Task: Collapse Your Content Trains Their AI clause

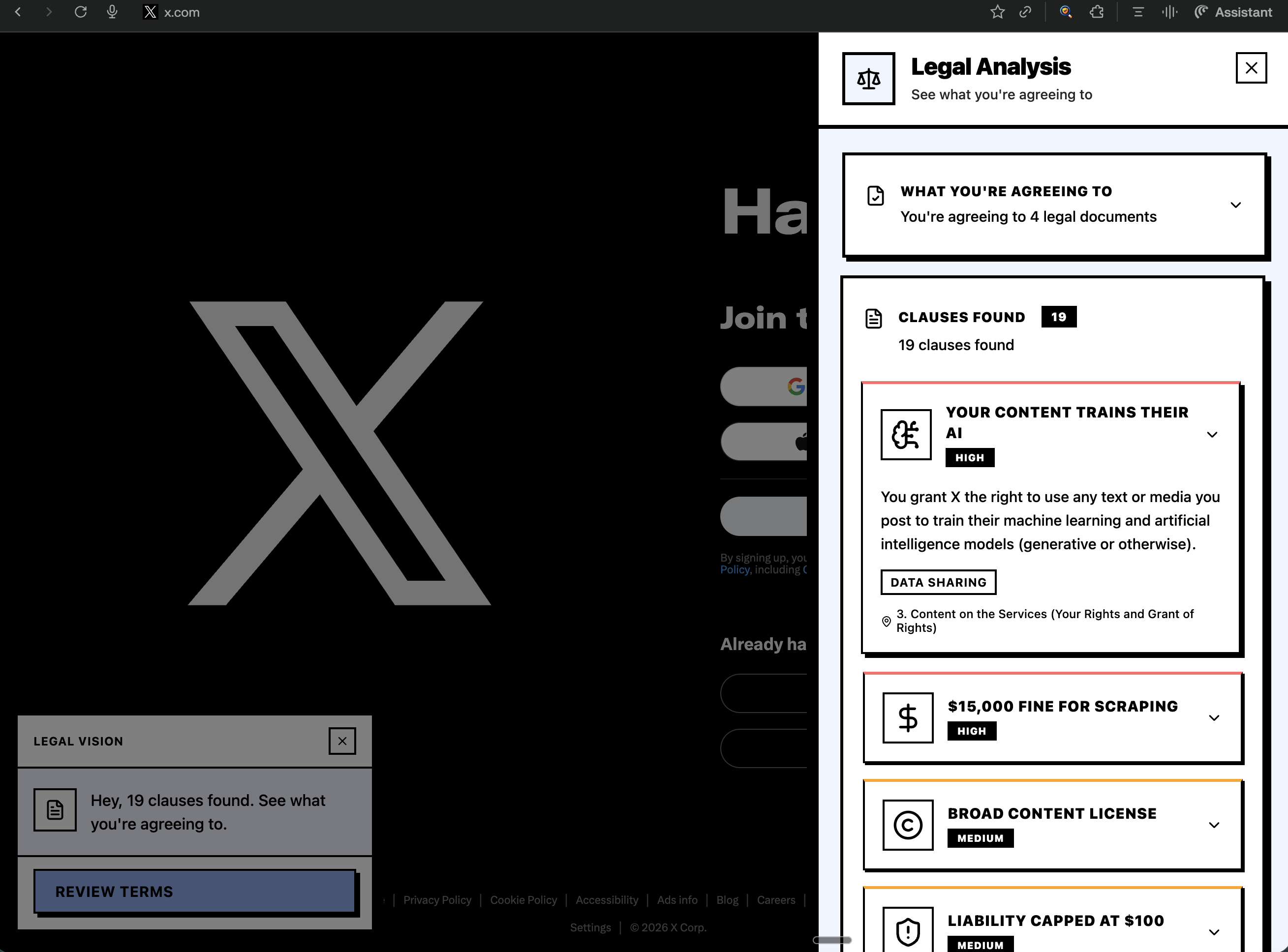Action: pyautogui.click(x=1212, y=435)
